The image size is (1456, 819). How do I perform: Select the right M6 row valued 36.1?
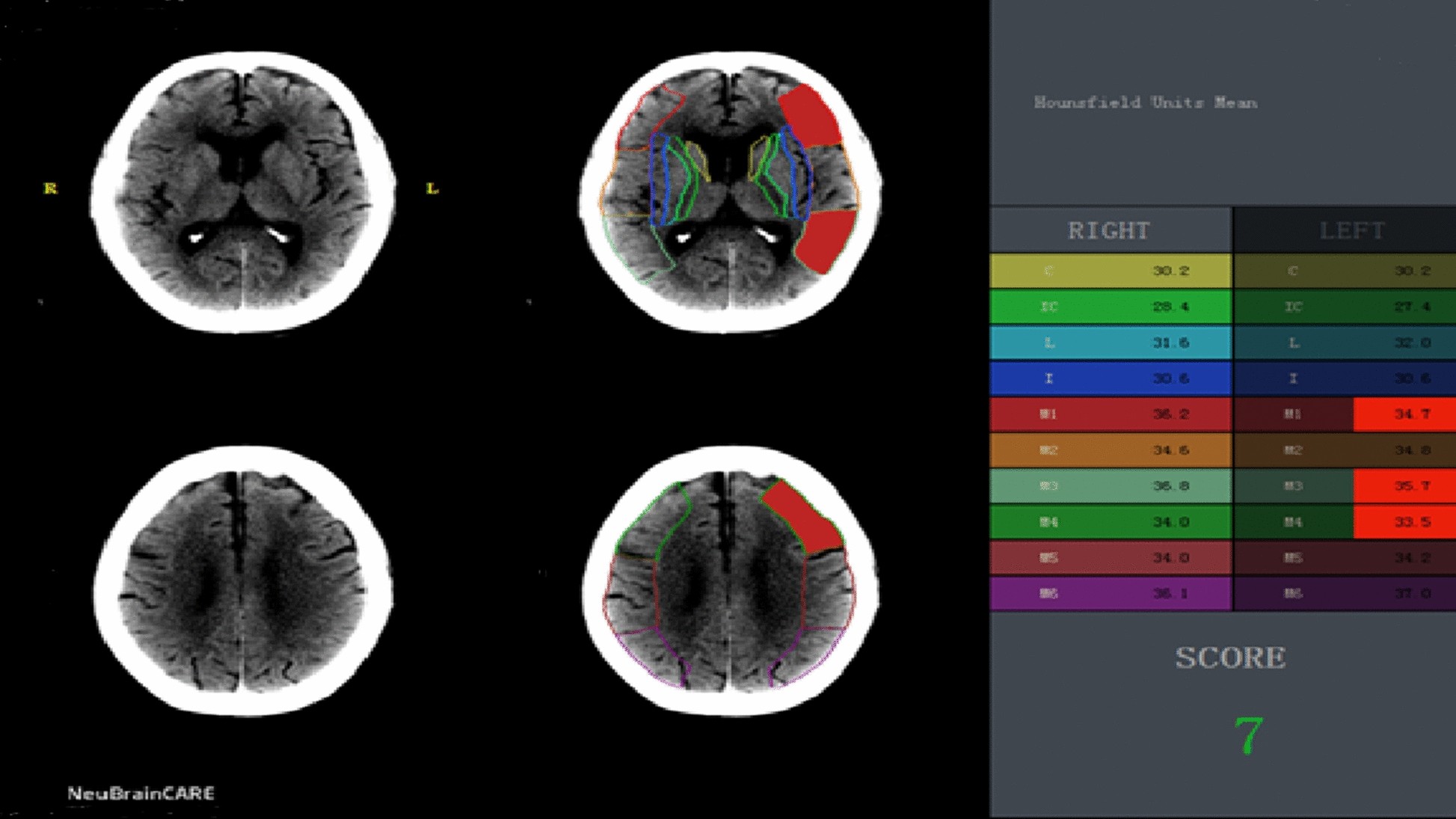pyautogui.click(x=1111, y=594)
